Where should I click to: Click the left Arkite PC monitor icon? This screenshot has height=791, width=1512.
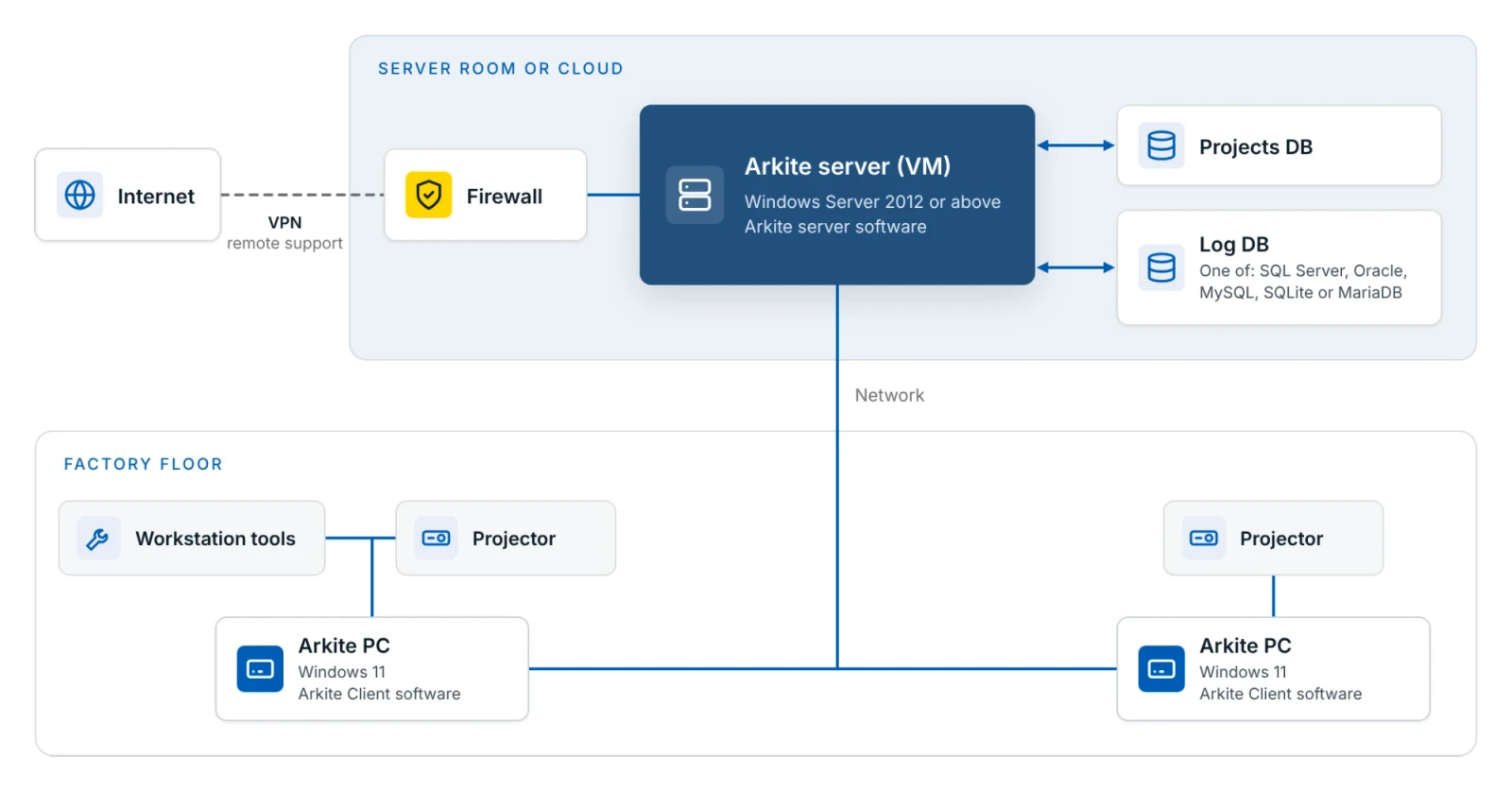tap(260, 669)
